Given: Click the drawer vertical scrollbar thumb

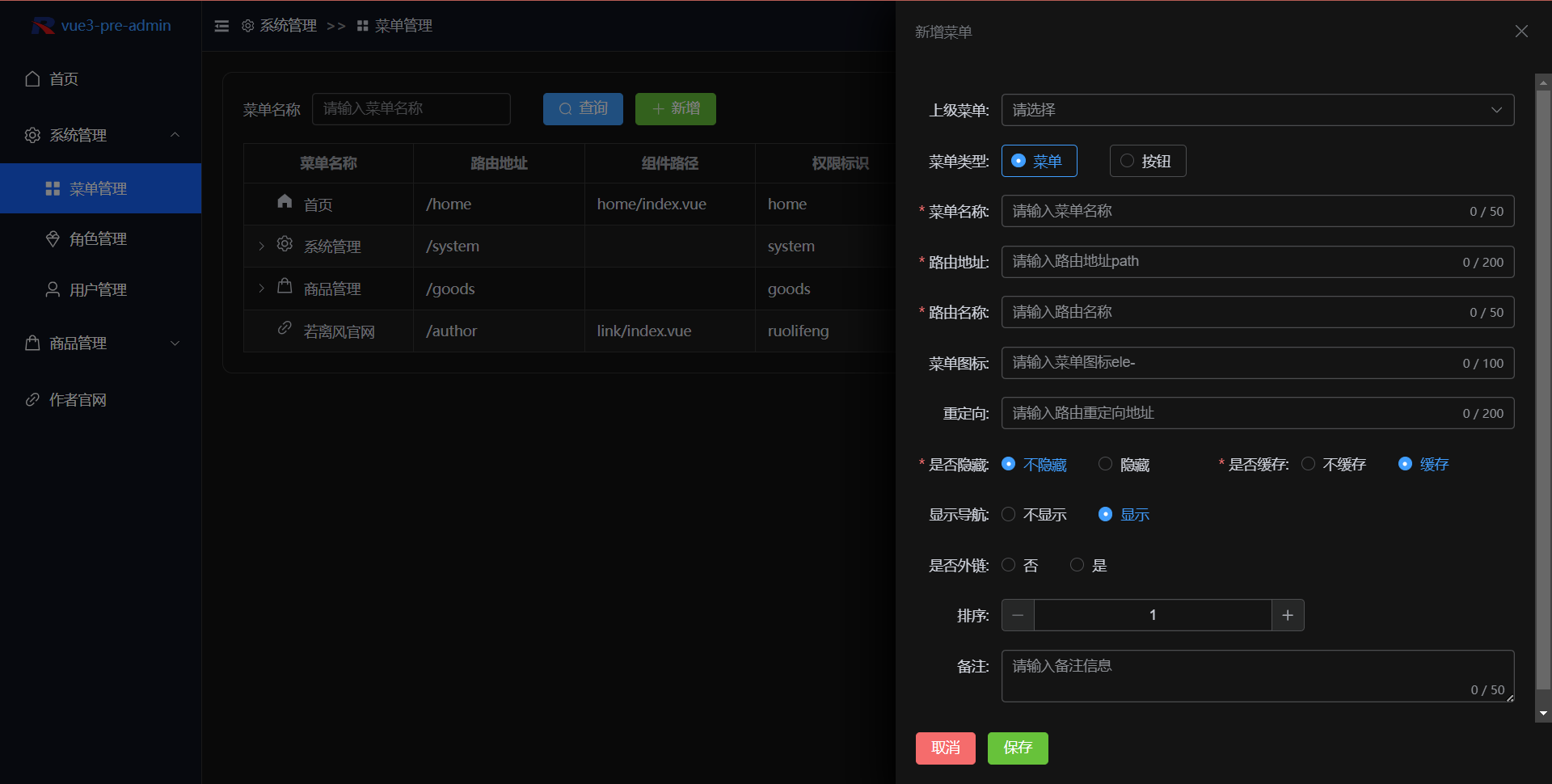Looking at the screenshot, I should (x=1543, y=388).
